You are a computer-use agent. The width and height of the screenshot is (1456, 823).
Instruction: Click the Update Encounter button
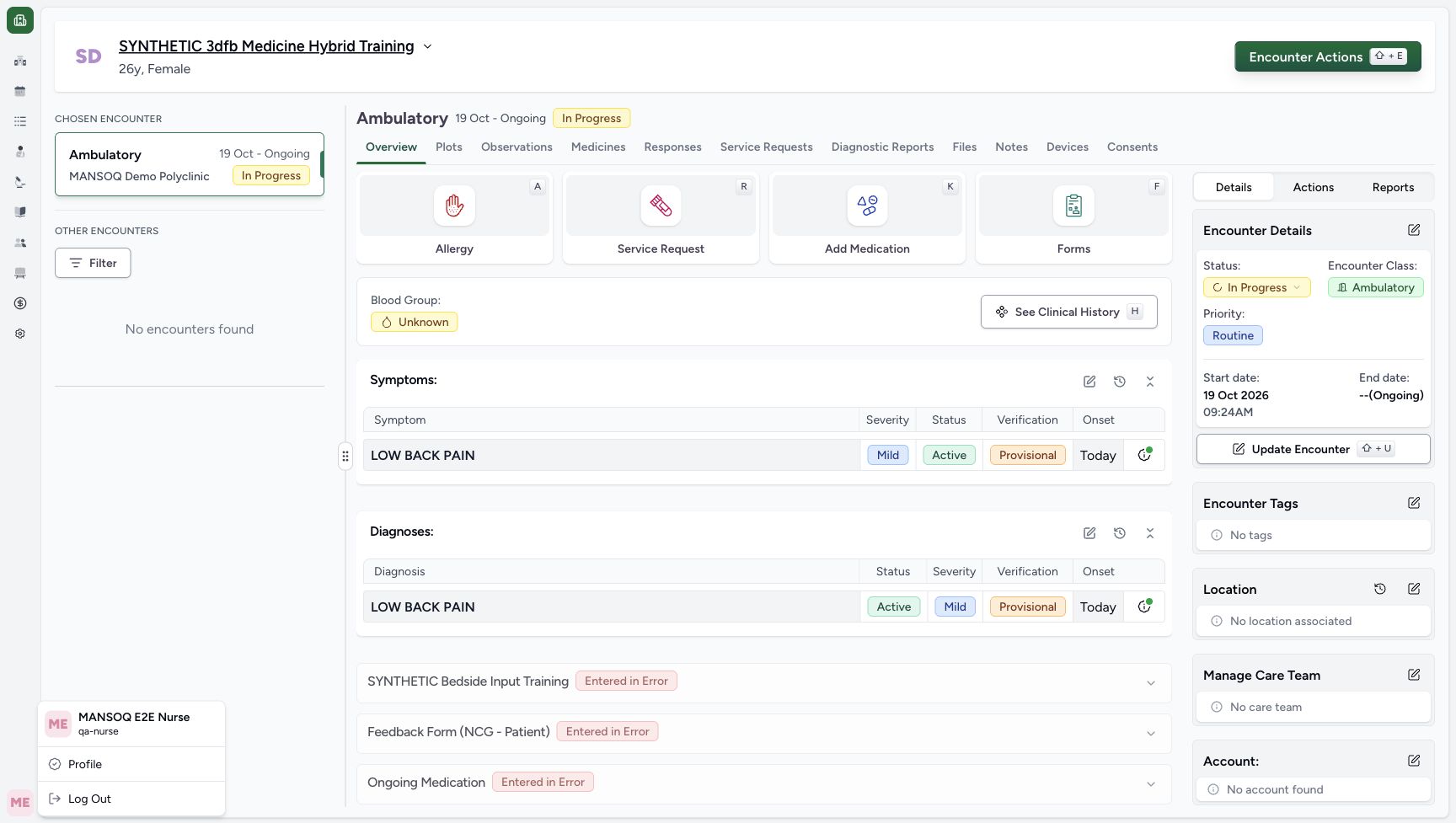tap(1313, 449)
